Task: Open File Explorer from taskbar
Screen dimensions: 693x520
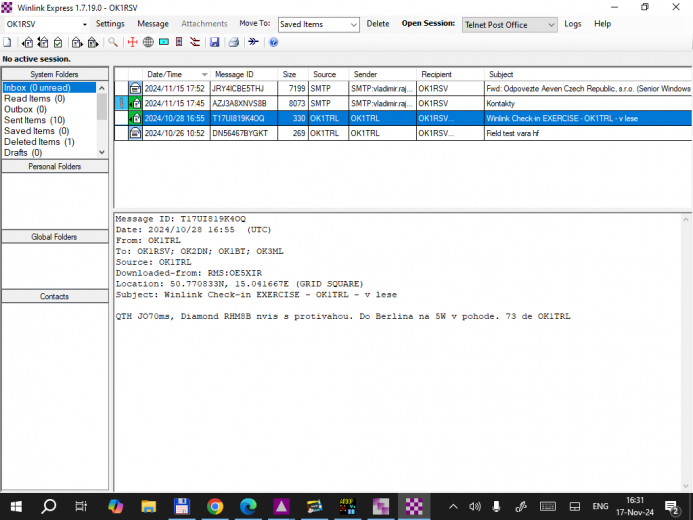Action: [x=148, y=506]
